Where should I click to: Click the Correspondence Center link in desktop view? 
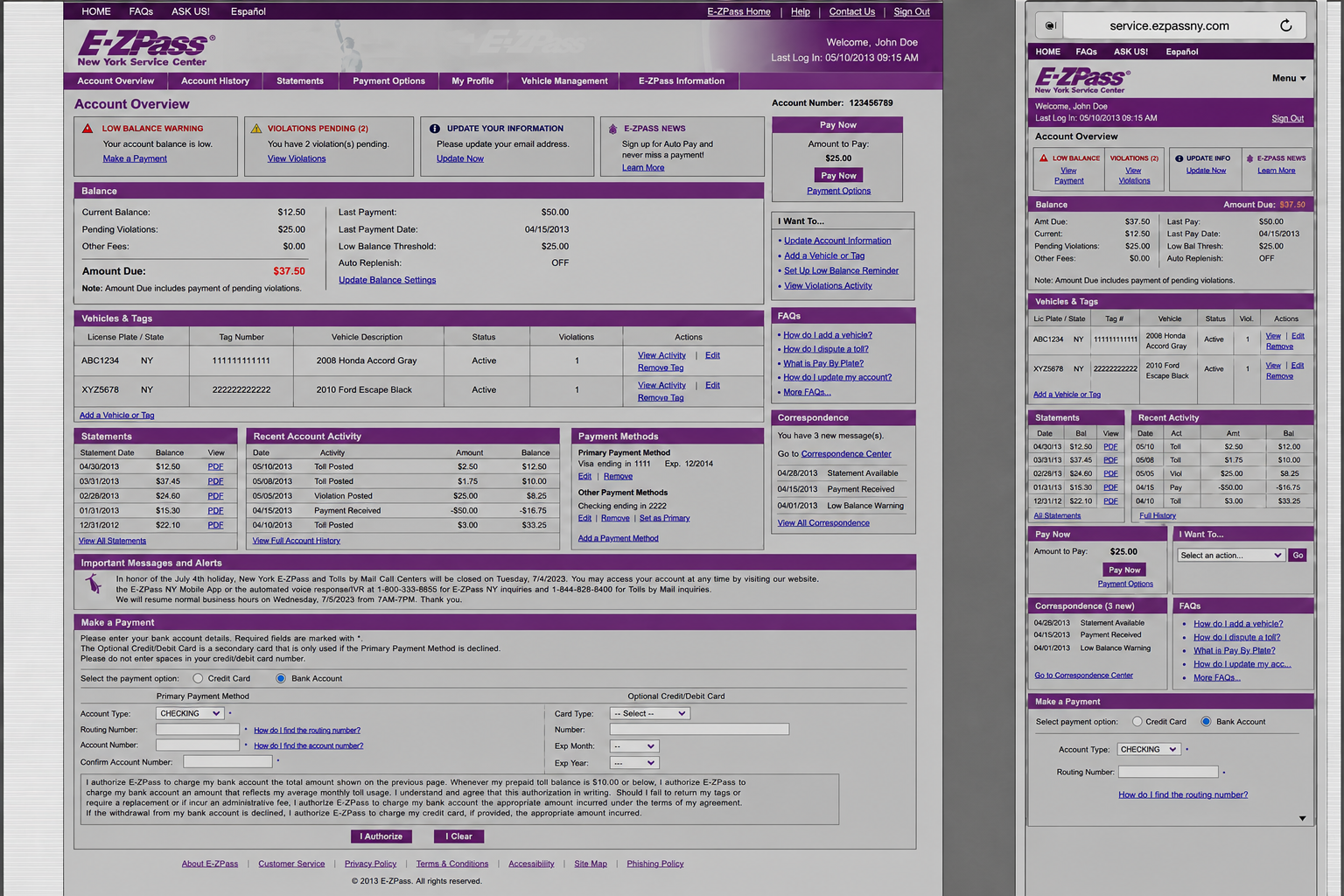pos(846,454)
